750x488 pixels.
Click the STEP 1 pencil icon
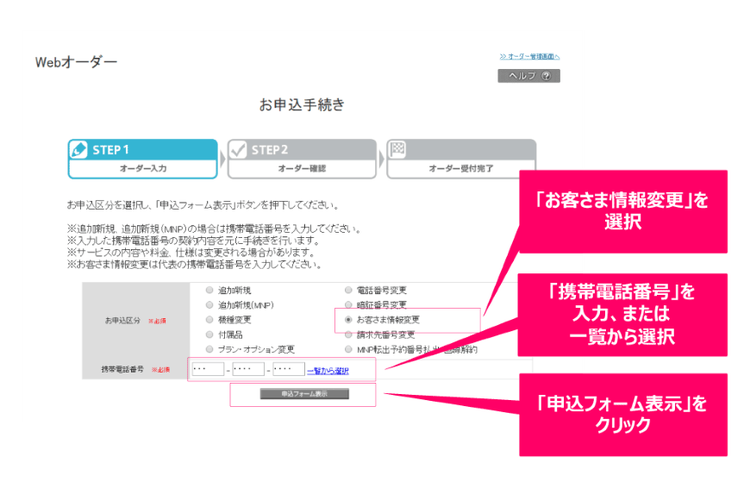tap(78, 150)
